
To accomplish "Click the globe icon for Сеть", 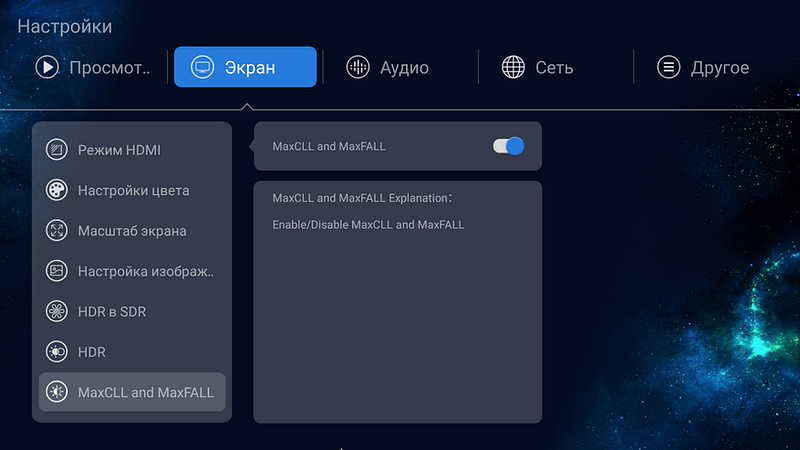I will pyautogui.click(x=514, y=68).
